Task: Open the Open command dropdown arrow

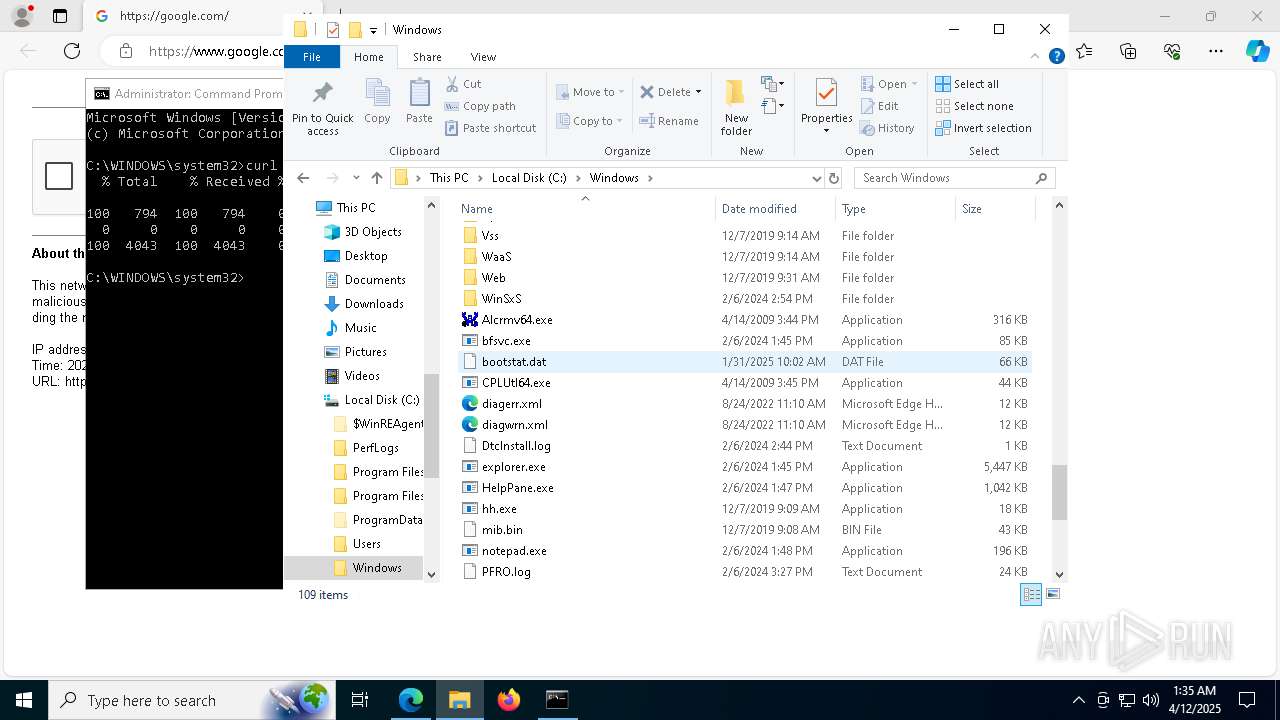Action: (913, 84)
